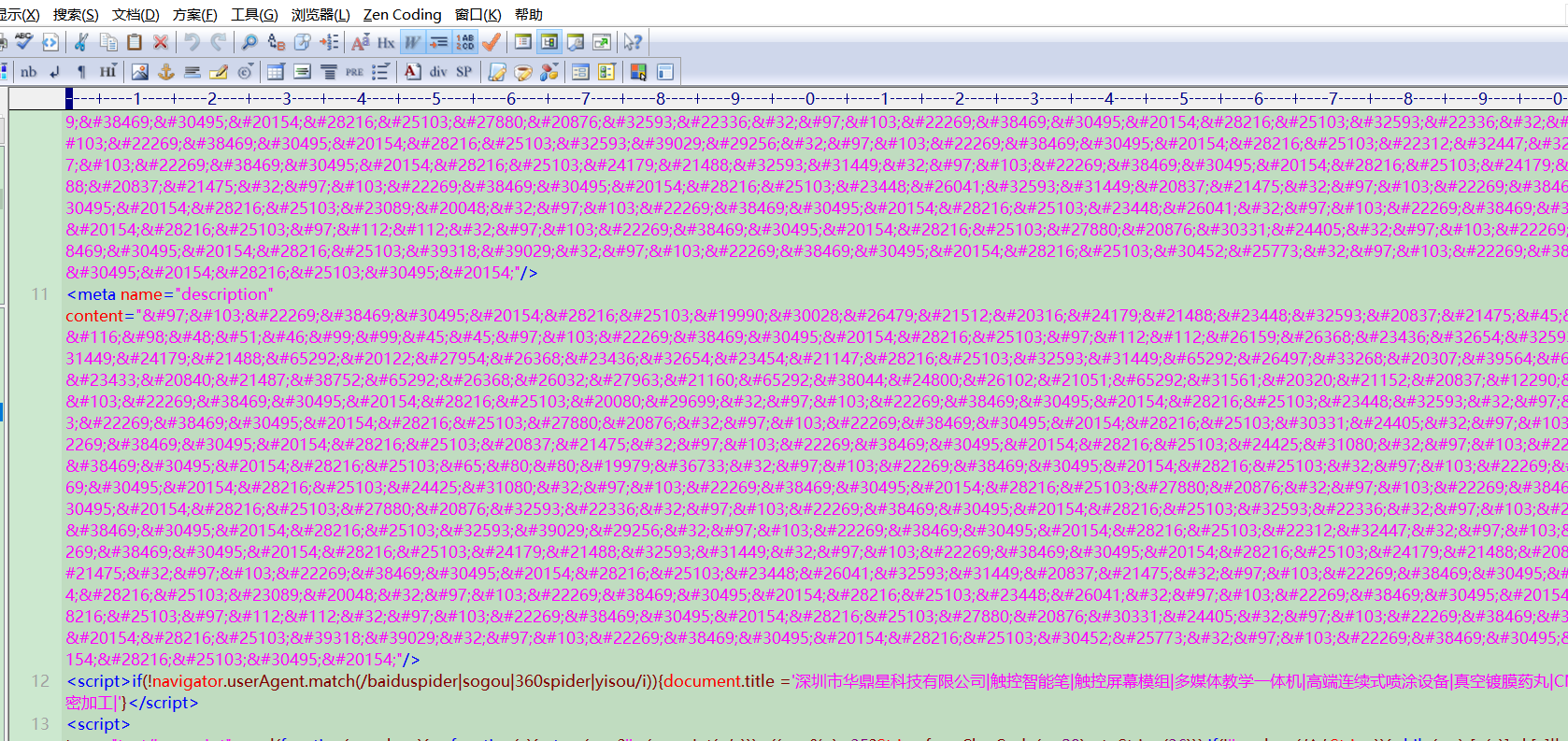
Task: Insert an anchor using the anchor icon
Action: (x=165, y=72)
